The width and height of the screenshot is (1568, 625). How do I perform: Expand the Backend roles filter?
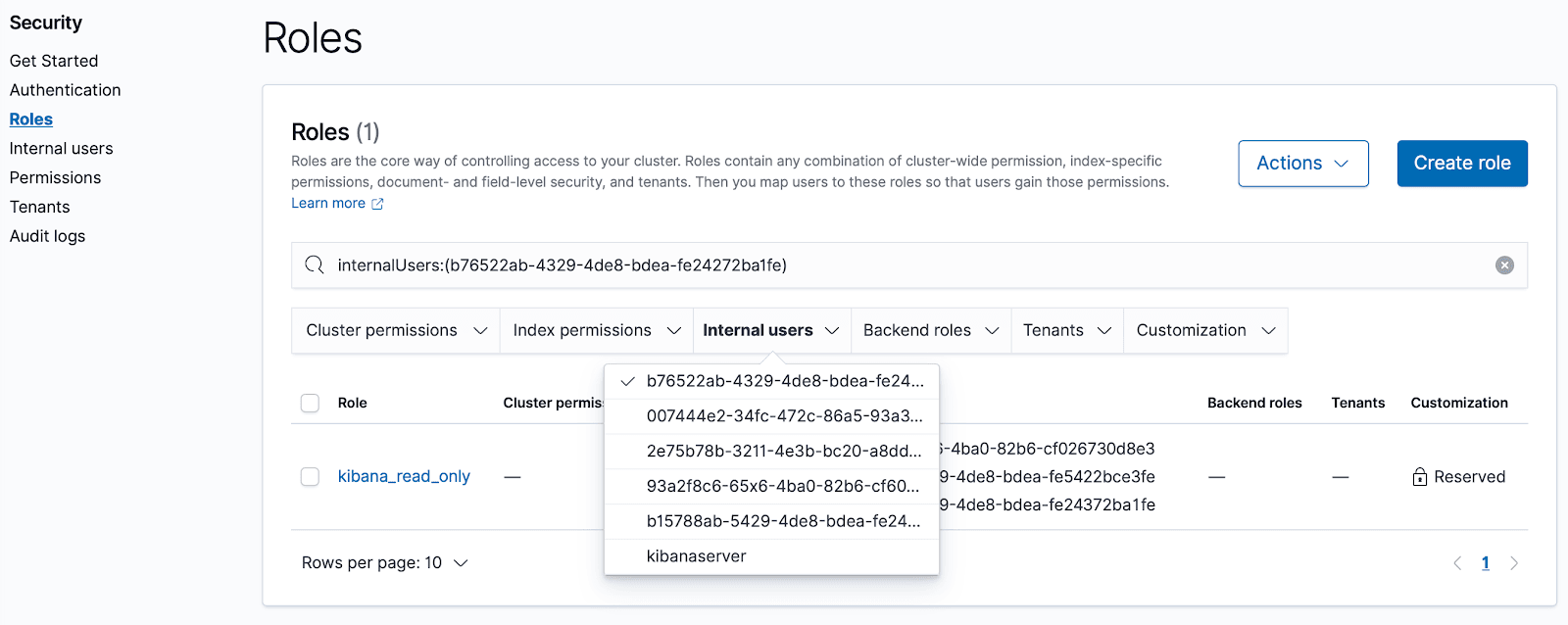point(930,330)
